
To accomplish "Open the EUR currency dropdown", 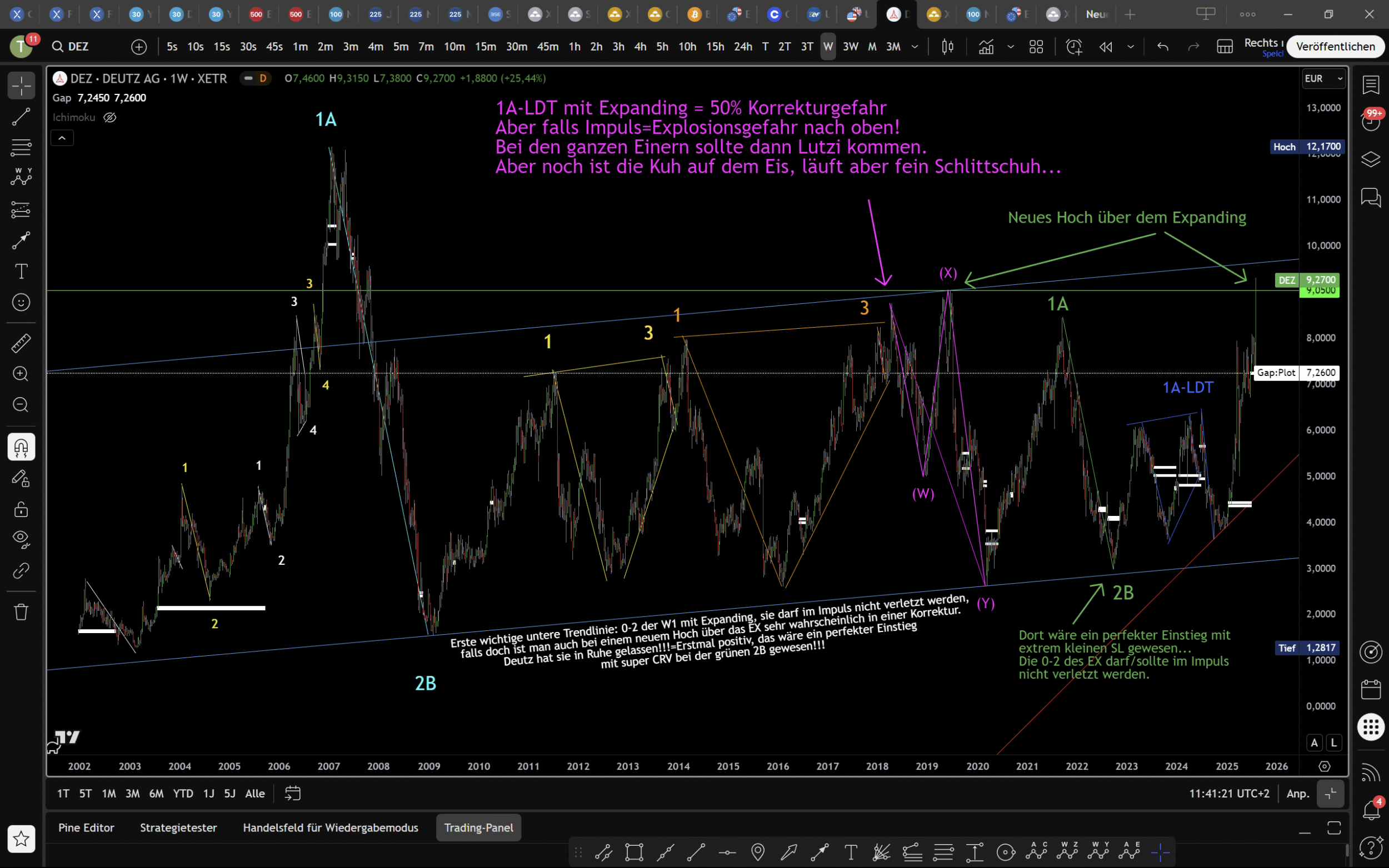I will coord(1322,78).
